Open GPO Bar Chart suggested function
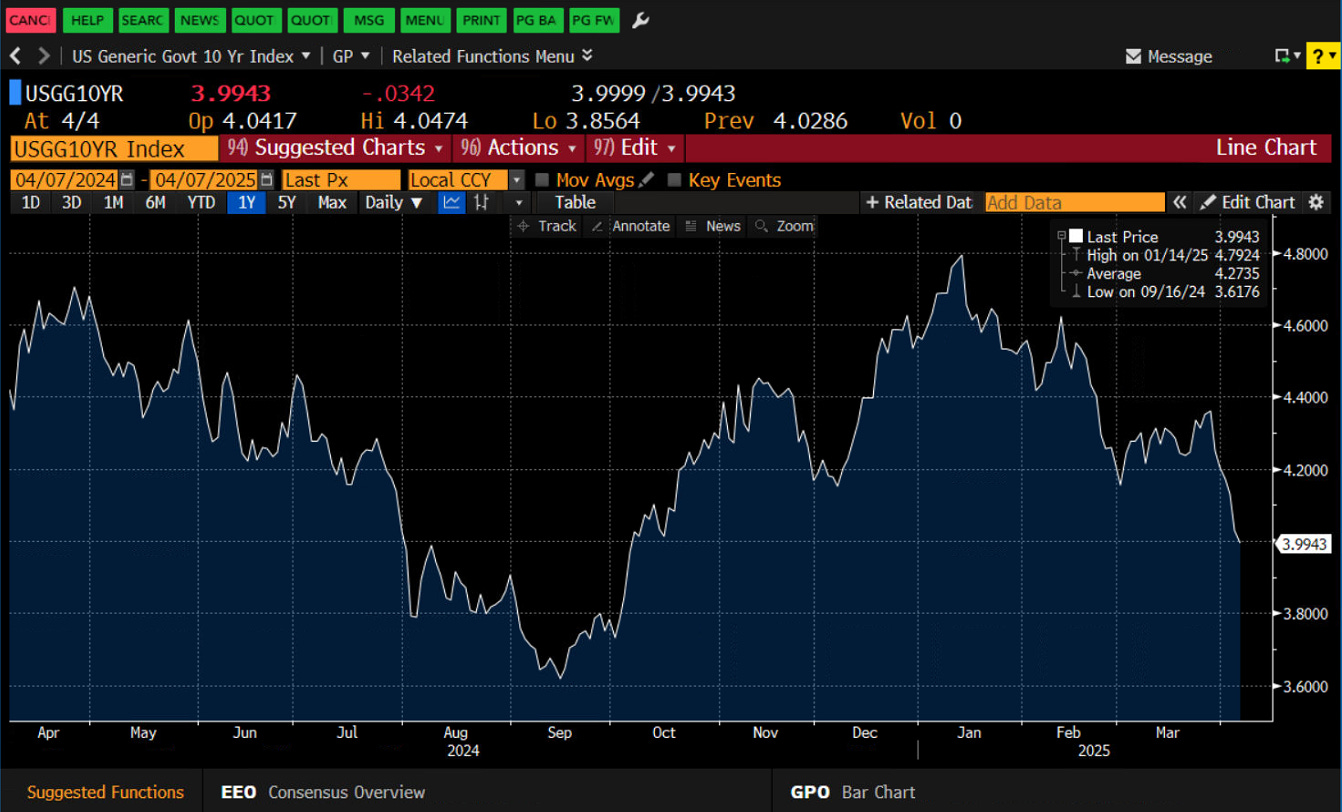This screenshot has width=1342, height=812. (853, 792)
